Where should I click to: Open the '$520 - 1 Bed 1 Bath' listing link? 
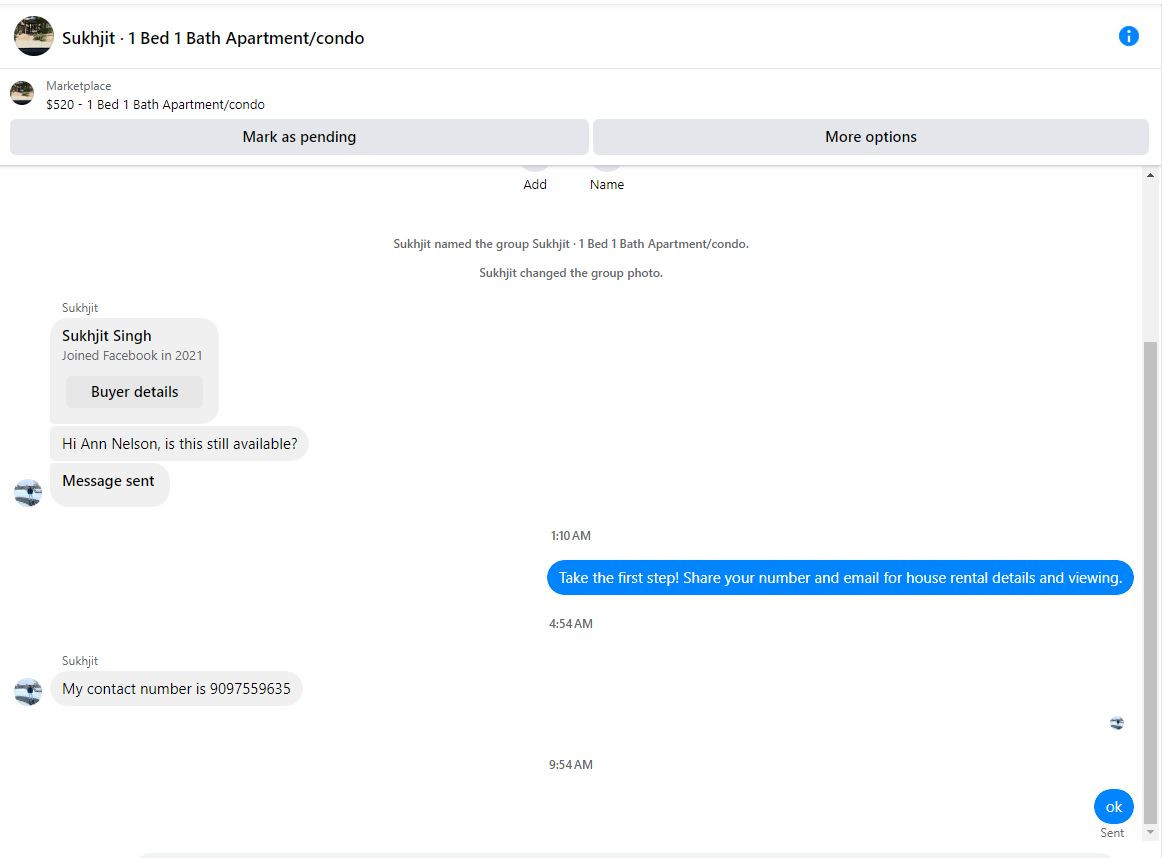(x=155, y=104)
